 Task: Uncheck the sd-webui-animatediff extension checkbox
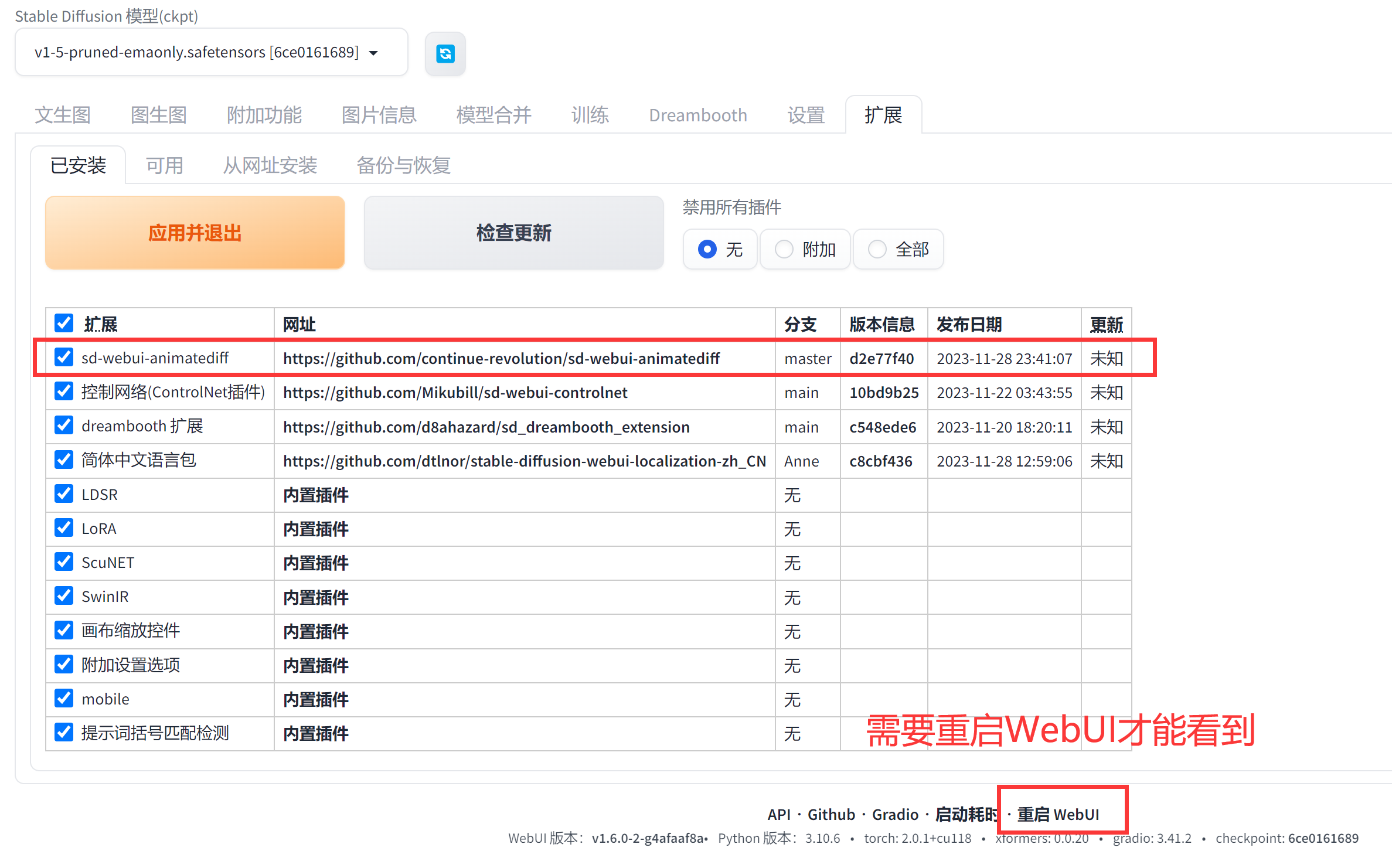pyautogui.click(x=63, y=357)
